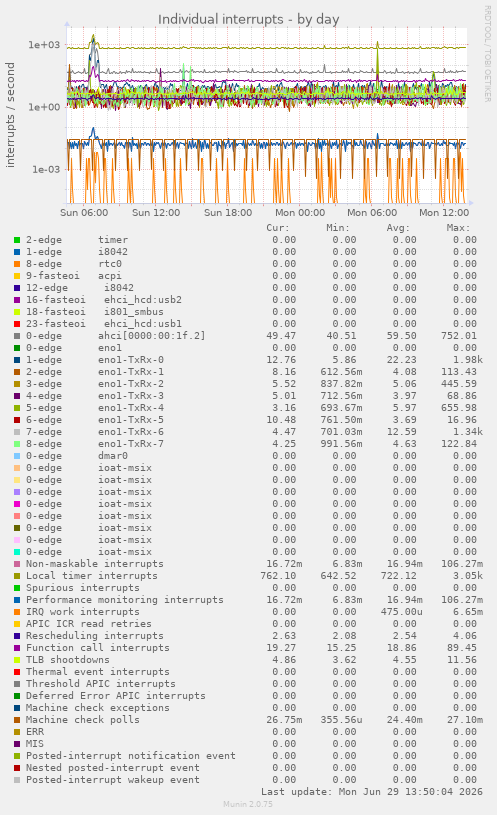
Task: Click the swatch beside ahci[0000:00:1f.2]
Action: [x=17, y=336]
